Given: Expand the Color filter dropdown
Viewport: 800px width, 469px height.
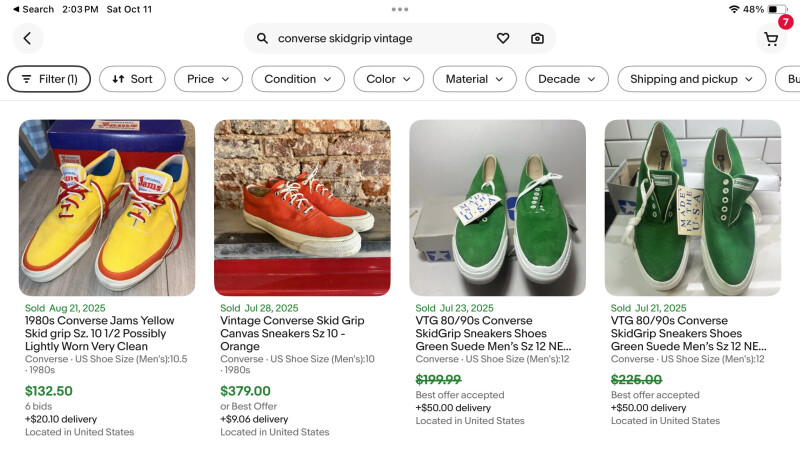Looking at the screenshot, I should pyautogui.click(x=388, y=79).
